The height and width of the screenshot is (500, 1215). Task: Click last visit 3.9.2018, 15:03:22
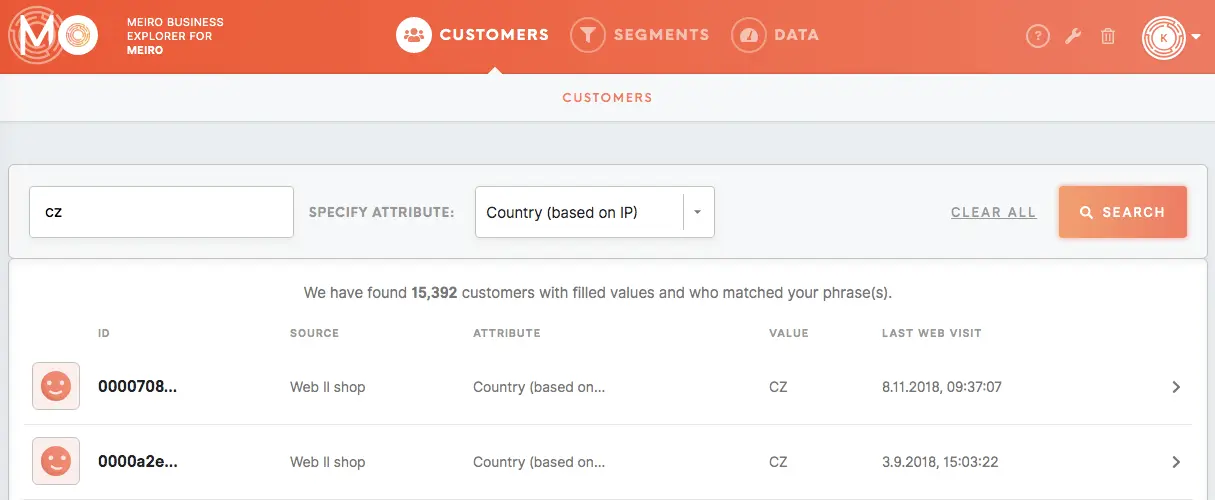point(940,462)
